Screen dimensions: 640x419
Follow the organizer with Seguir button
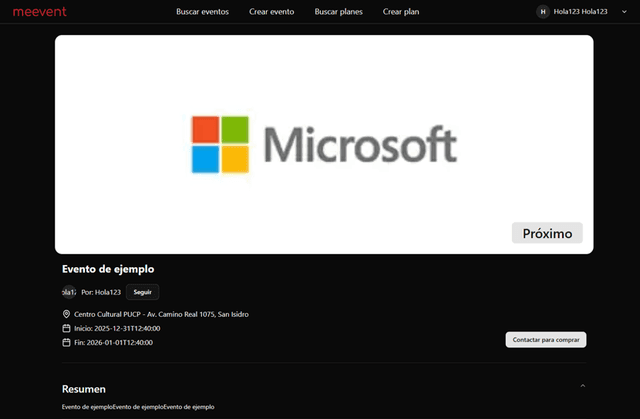pos(142,292)
